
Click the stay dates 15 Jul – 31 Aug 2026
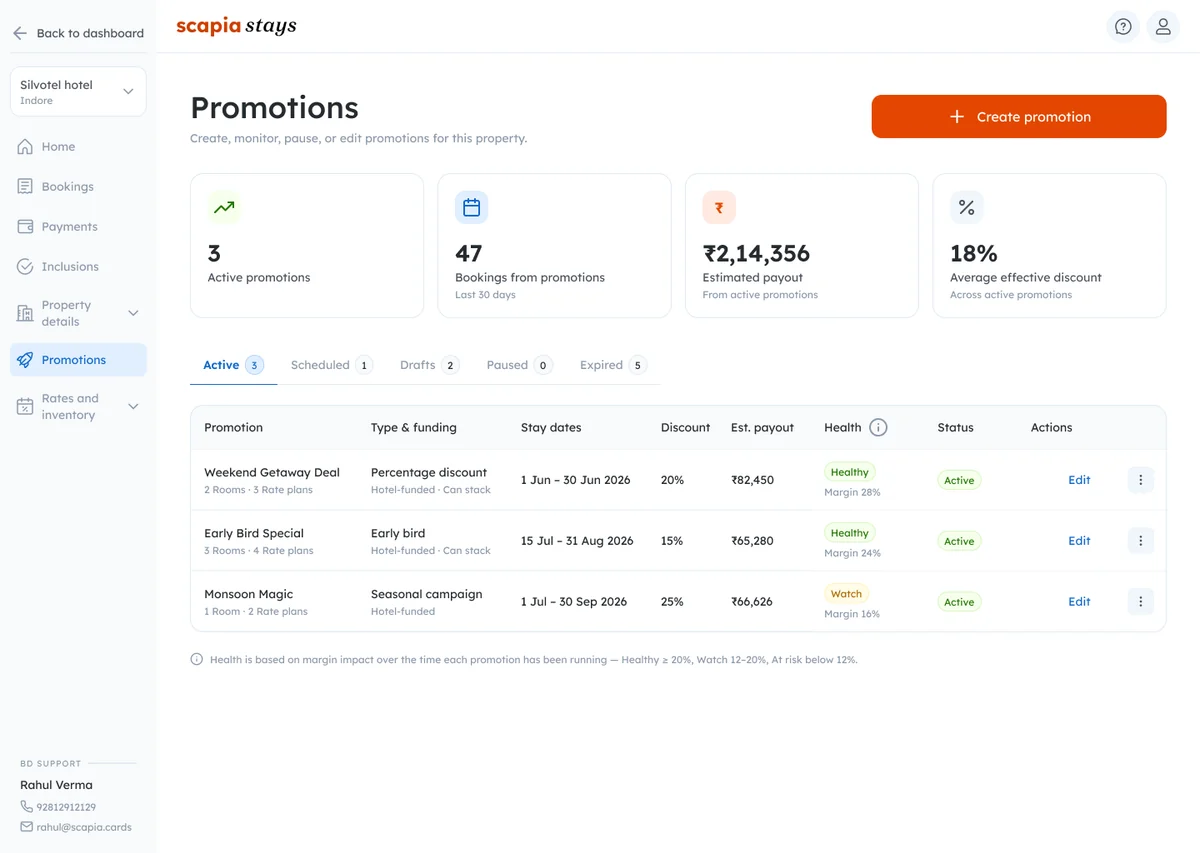click(577, 541)
